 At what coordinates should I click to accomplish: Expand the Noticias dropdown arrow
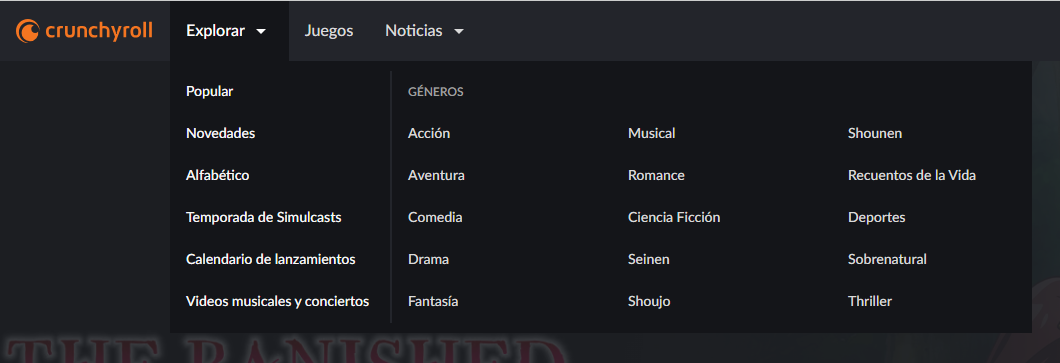(x=459, y=31)
